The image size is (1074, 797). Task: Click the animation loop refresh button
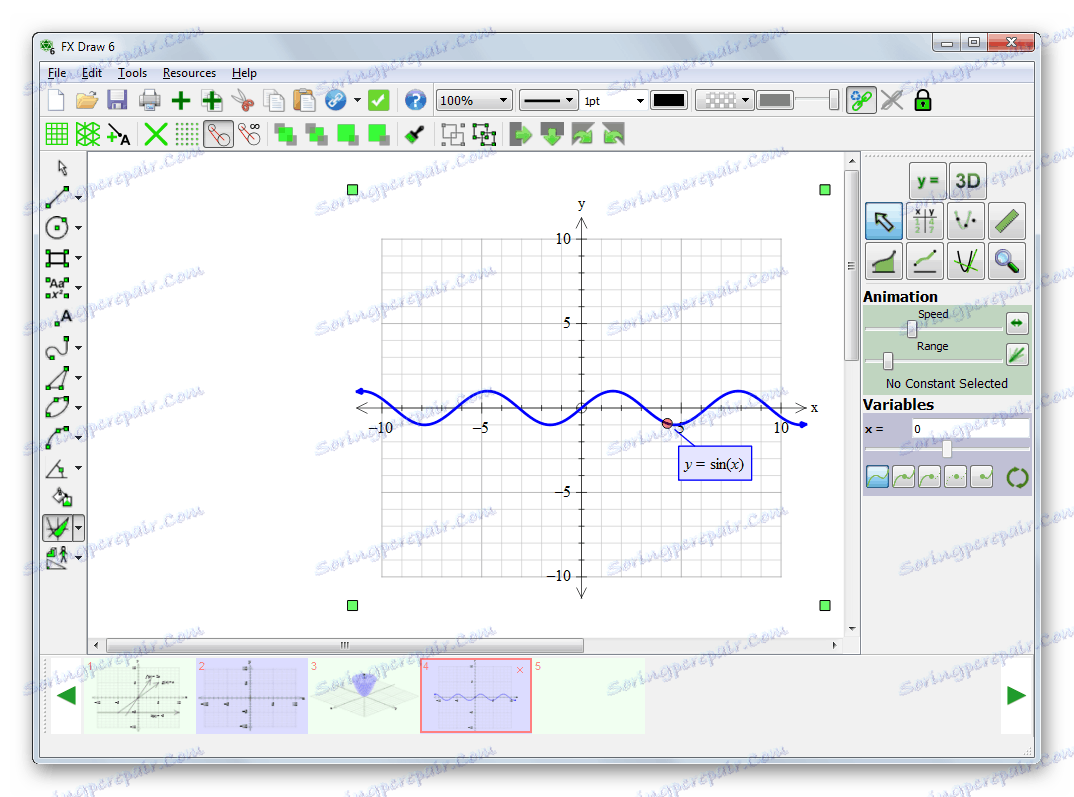click(1017, 477)
